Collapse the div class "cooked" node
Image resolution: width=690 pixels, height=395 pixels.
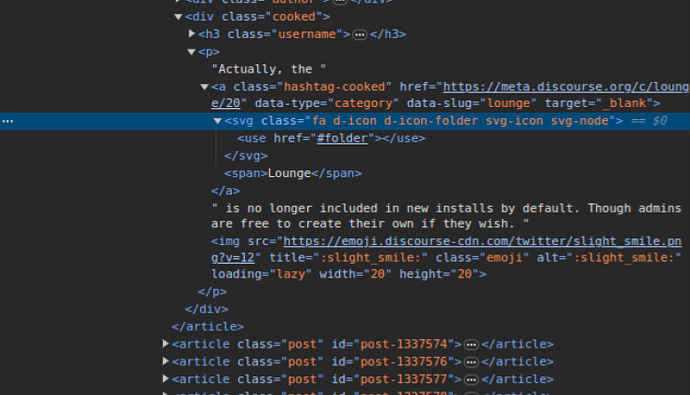pyautogui.click(x=178, y=17)
